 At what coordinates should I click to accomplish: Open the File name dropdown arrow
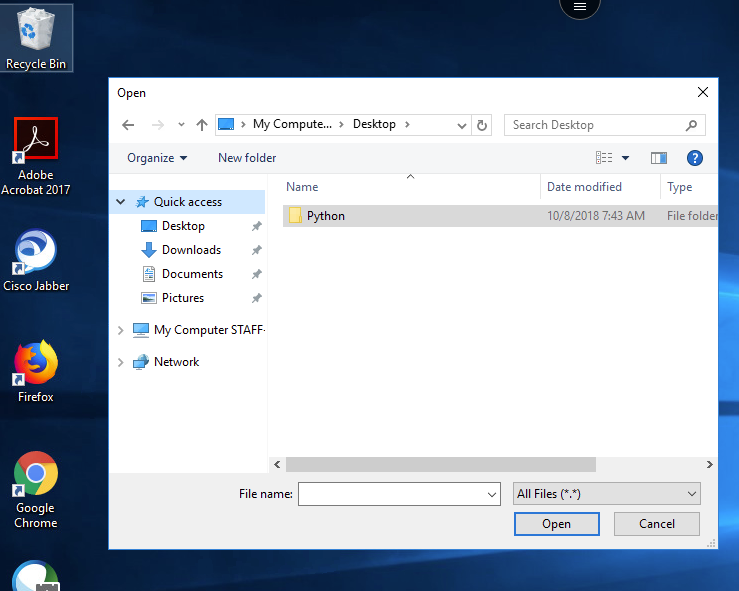492,494
